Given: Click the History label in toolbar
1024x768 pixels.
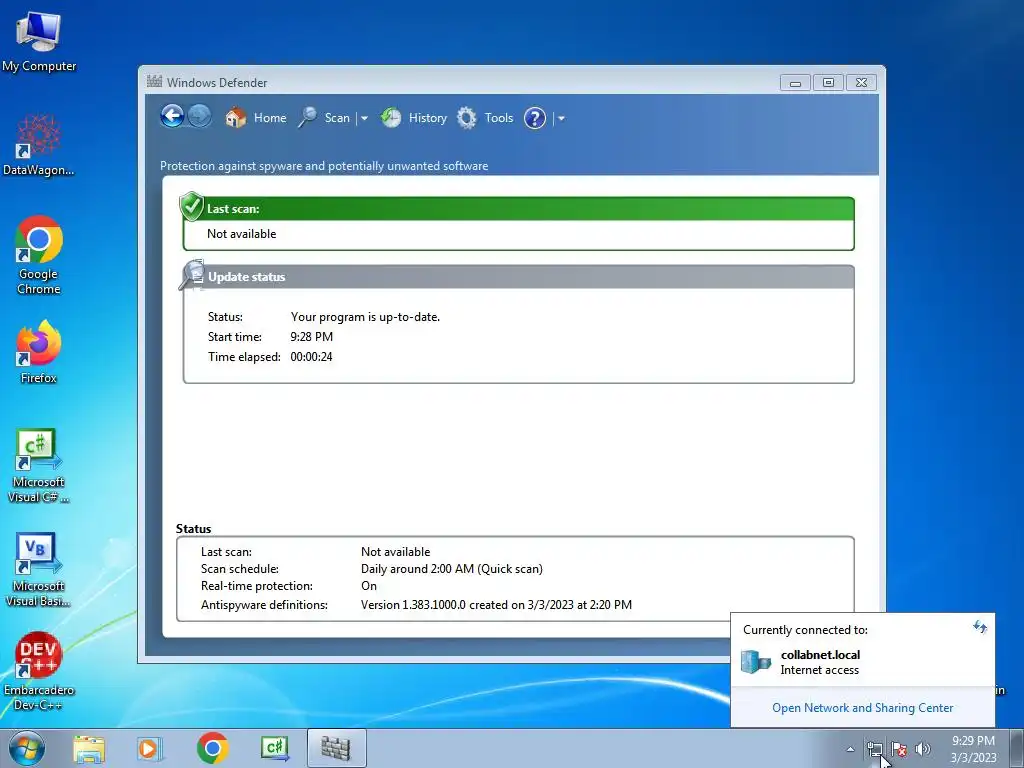Looking at the screenshot, I should tap(427, 118).
